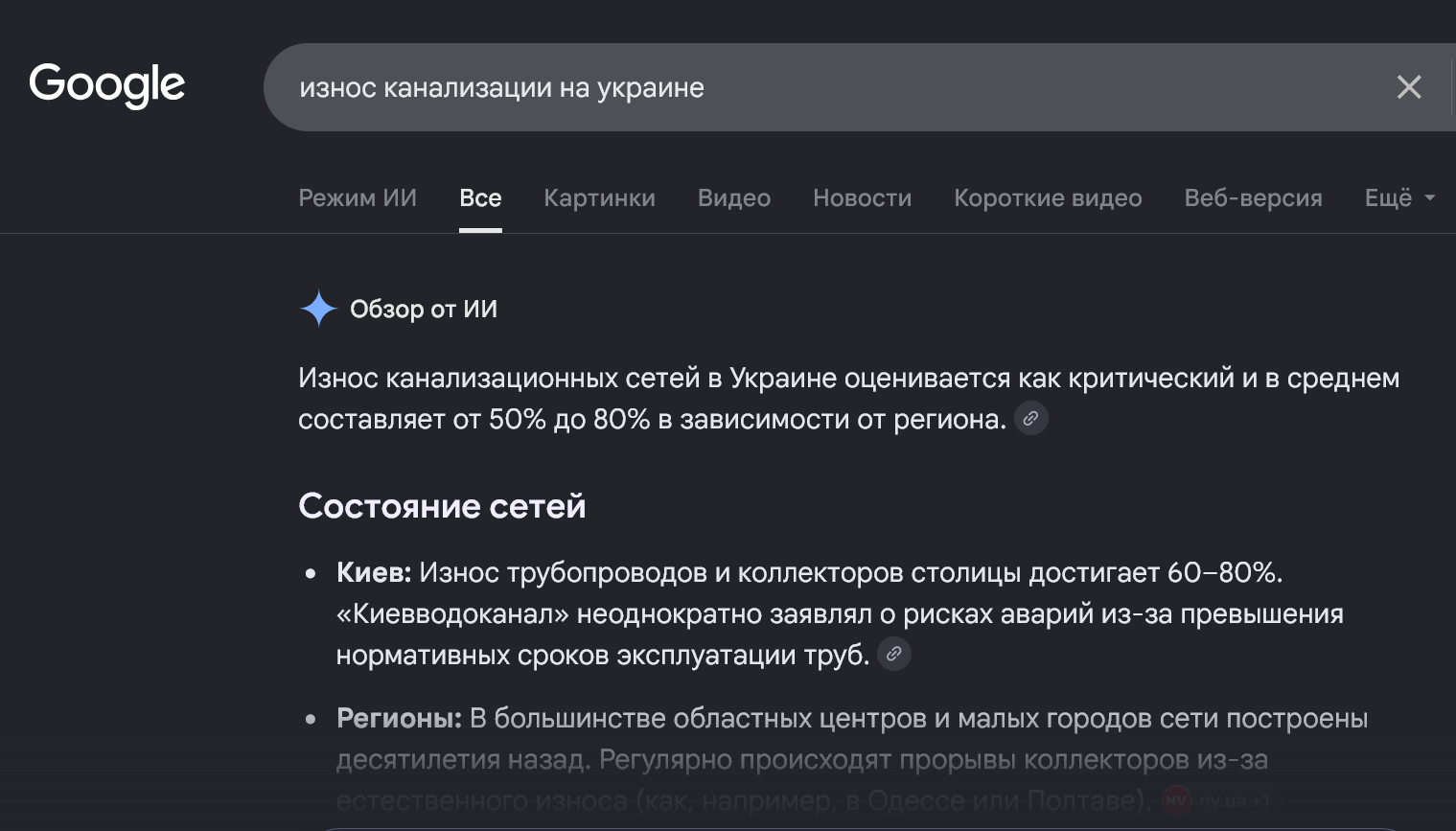This screenshot has width=1456, height=831.
Task: Click the Регионы bold bullet label
Action: click(399, 719)
